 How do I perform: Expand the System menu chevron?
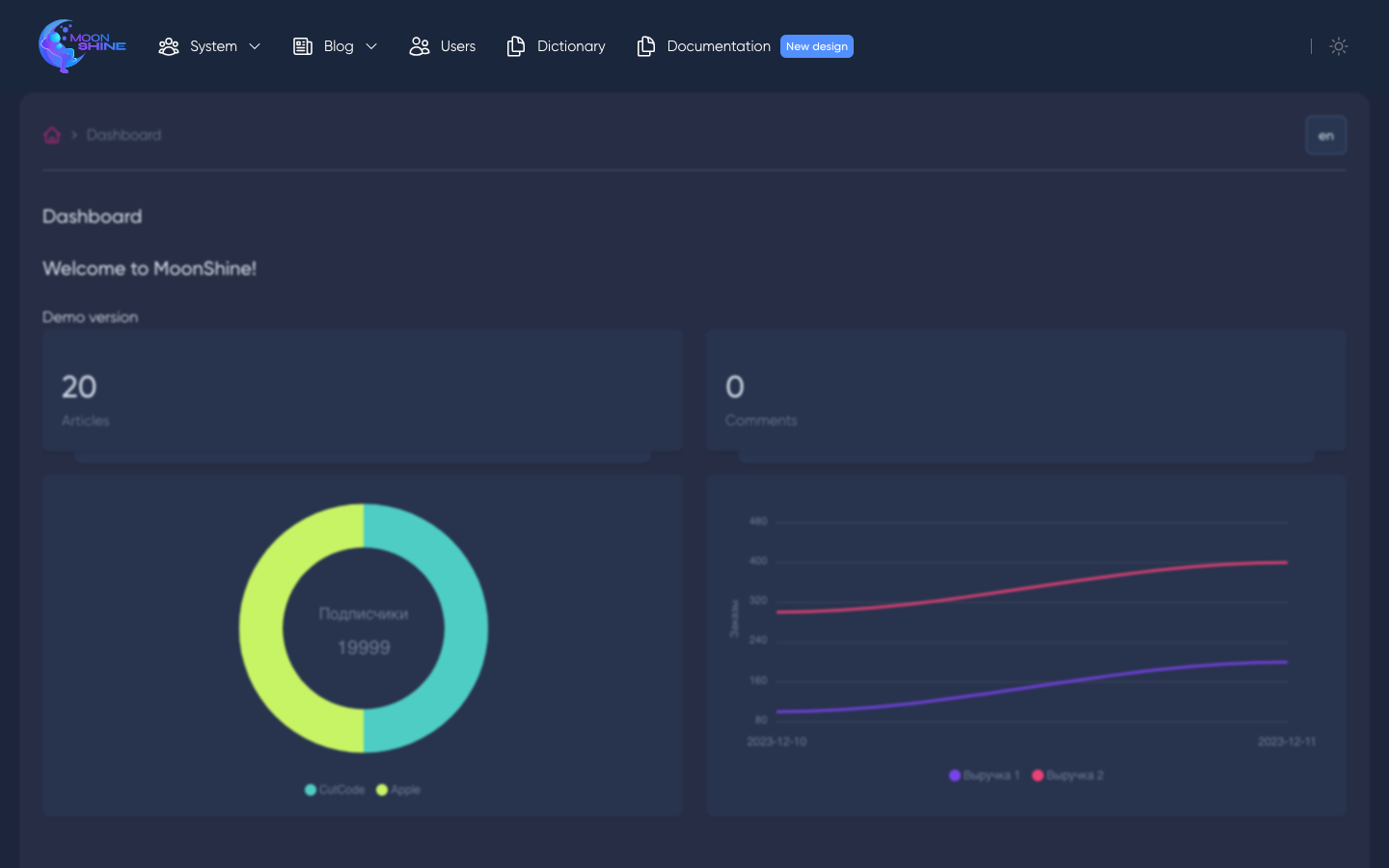[x=255, y=46]
